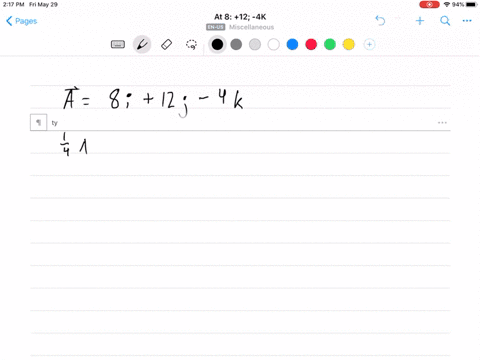Tap the screen recording indicator
480x360 pixels.
(x=429, y=5)
